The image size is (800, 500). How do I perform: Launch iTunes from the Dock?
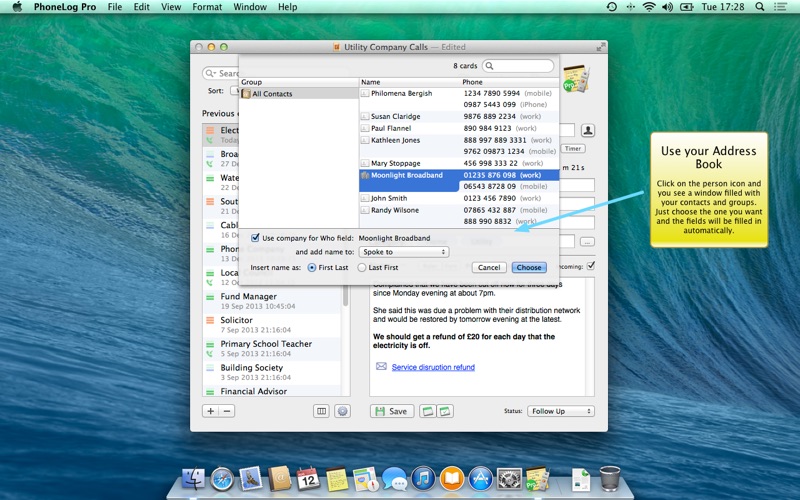tap(422, 479)
